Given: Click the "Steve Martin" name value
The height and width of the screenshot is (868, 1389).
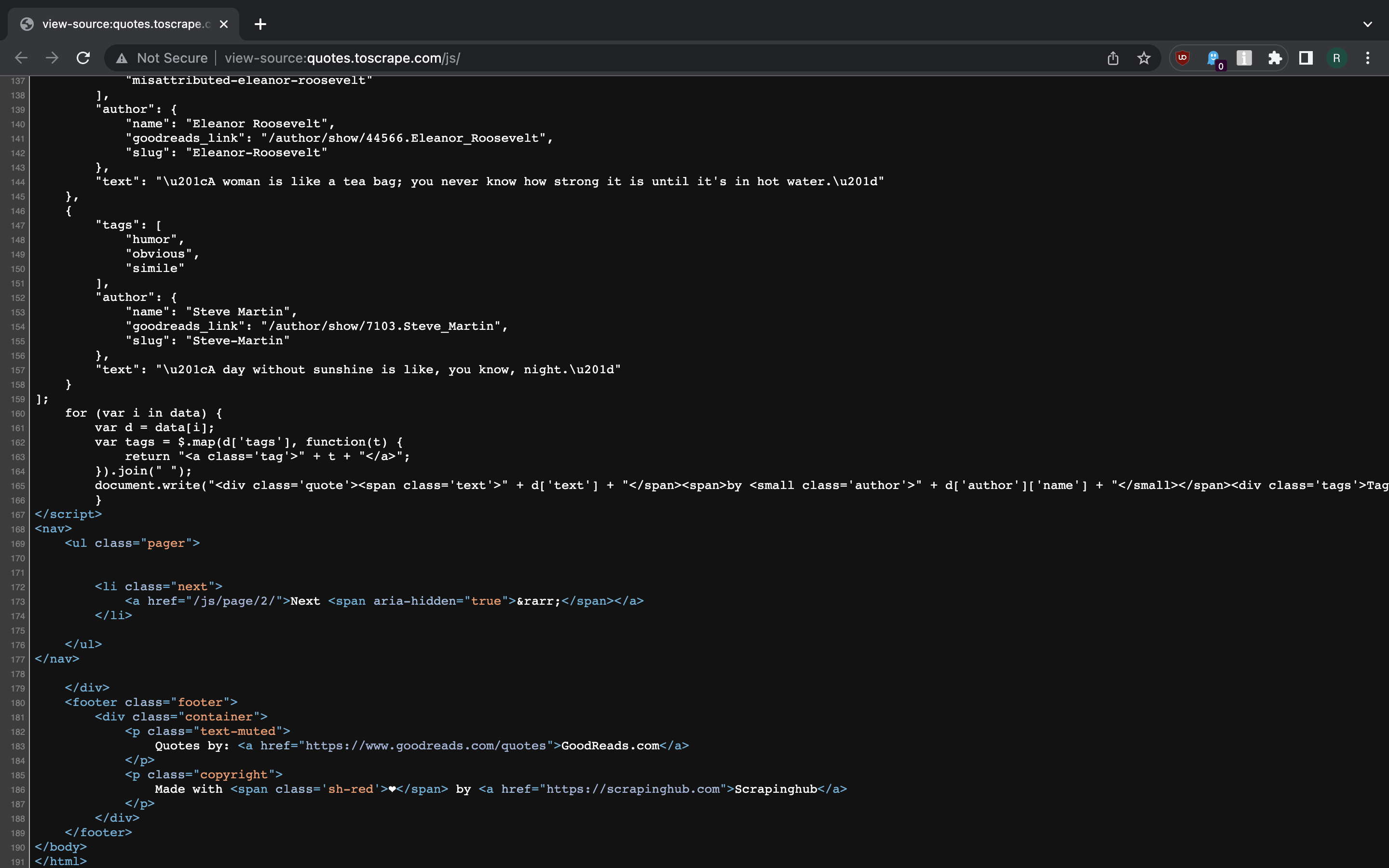Looking at the screenshot, I should tap(238, 312).
